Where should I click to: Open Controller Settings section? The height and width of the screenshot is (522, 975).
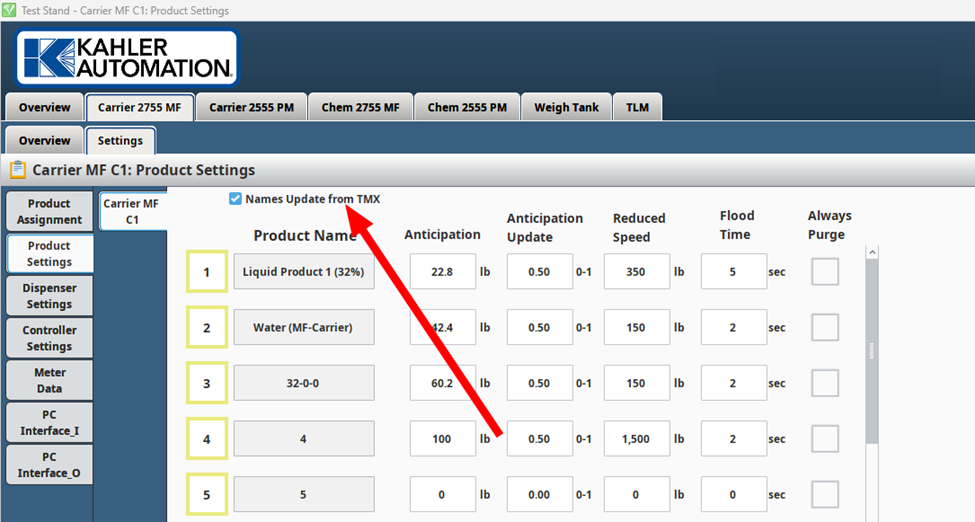pos(49,338)
